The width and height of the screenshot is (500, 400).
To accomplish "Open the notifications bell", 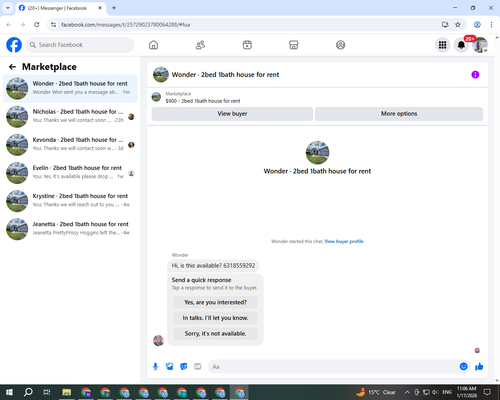I will [461, 45].
